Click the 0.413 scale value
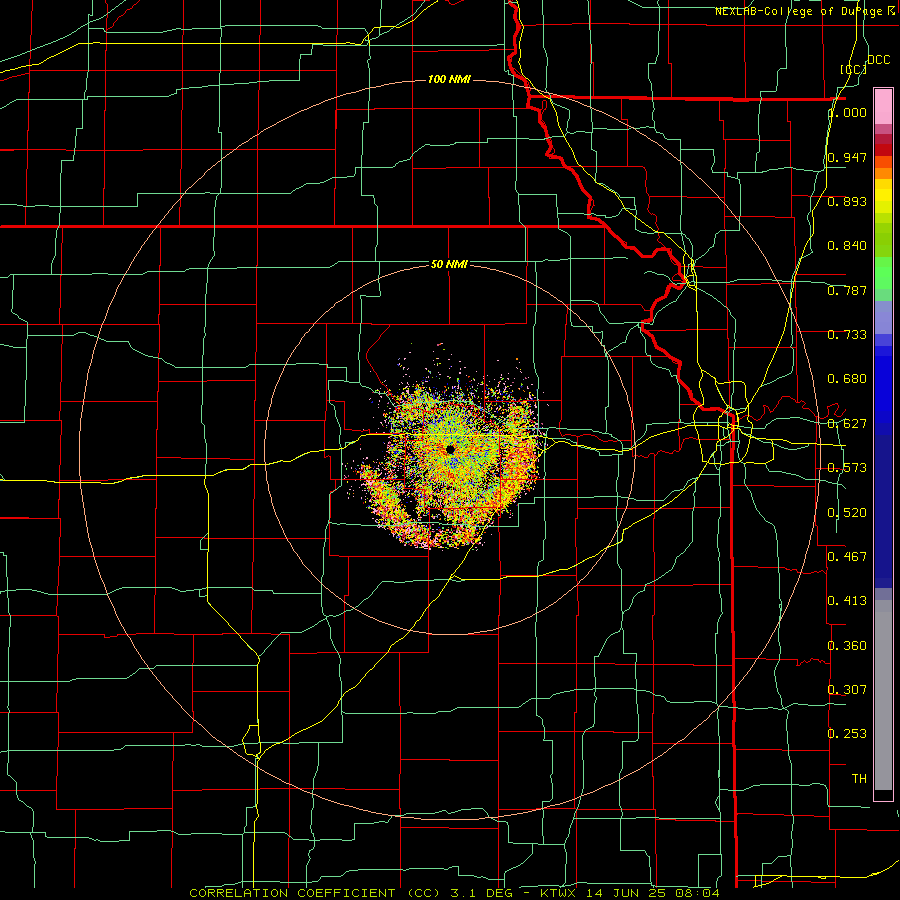The image size is (900, 900). (847, 601)
